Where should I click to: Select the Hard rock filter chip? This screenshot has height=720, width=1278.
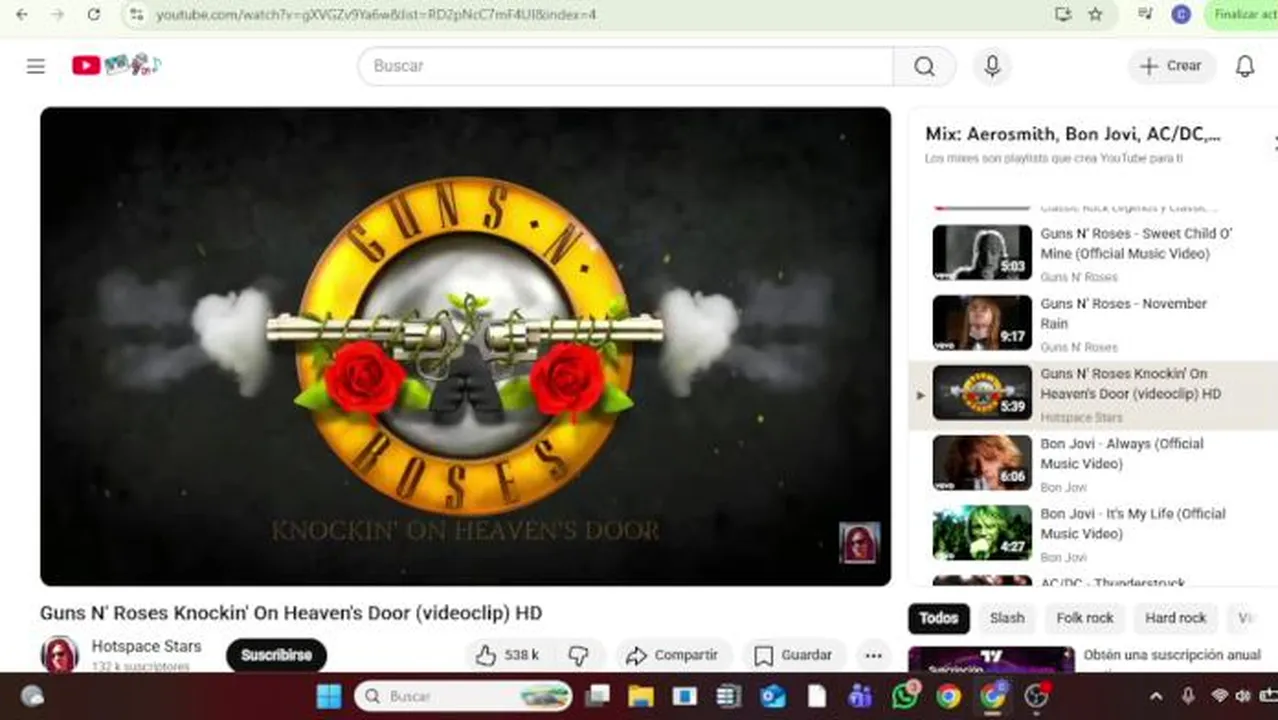pos(1176,618)
